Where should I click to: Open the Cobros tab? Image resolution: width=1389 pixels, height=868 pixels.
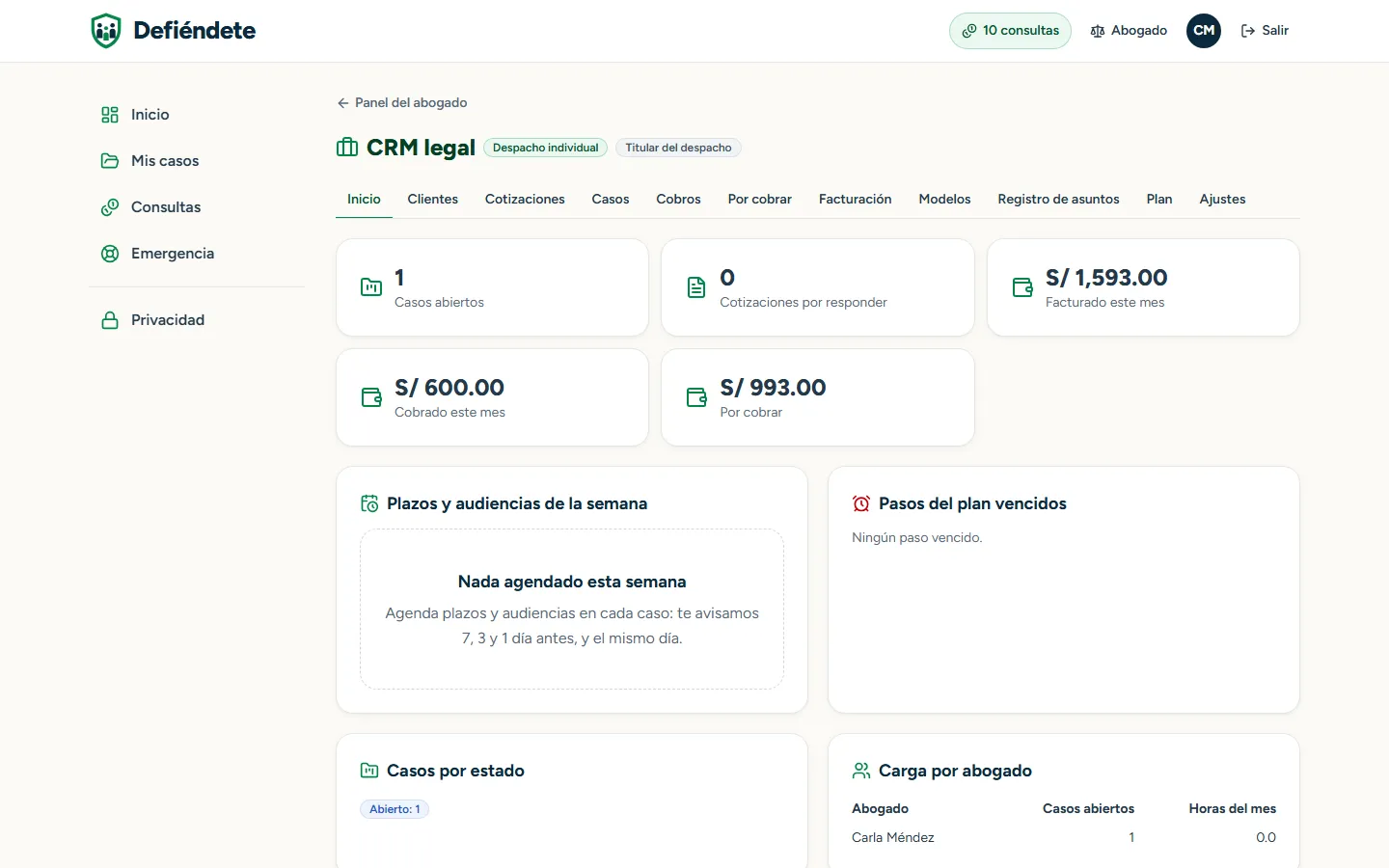click(679, 200)
